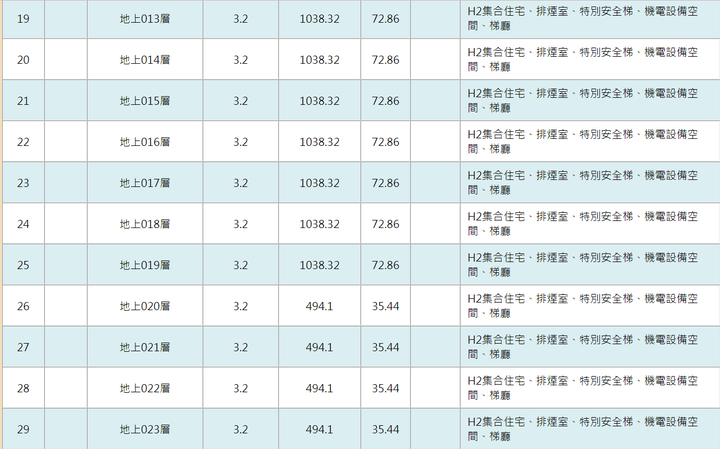Click area 494.1 in row 29
The image size is (720, 449).
(x=320, y=430)
